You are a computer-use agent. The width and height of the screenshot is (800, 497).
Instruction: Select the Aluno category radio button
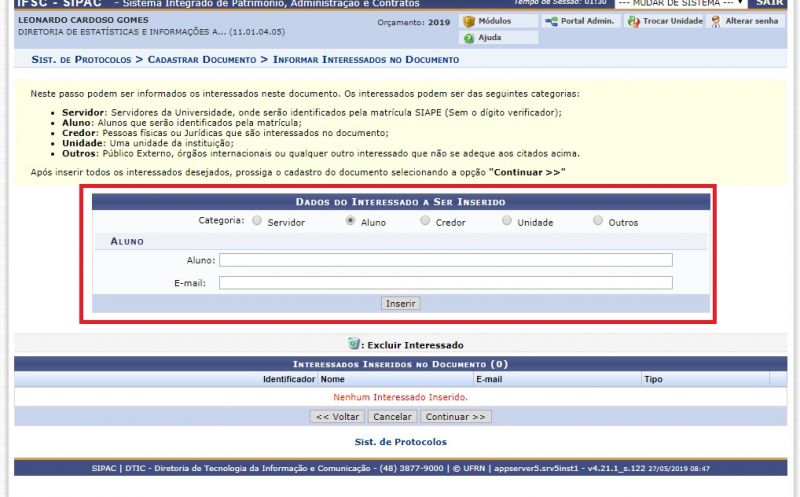point(351,221)
